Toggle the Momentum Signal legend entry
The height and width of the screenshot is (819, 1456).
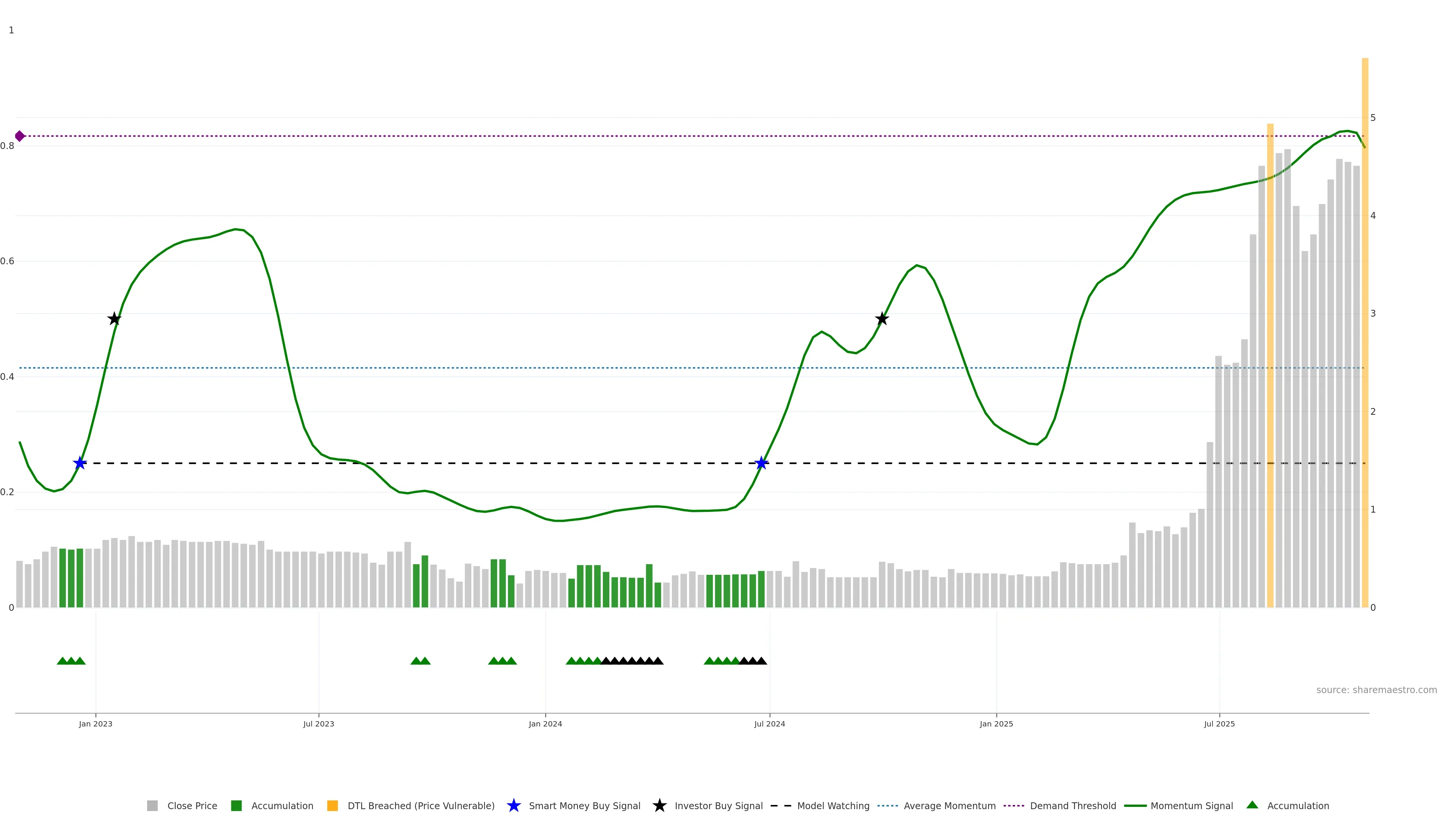1191,806
